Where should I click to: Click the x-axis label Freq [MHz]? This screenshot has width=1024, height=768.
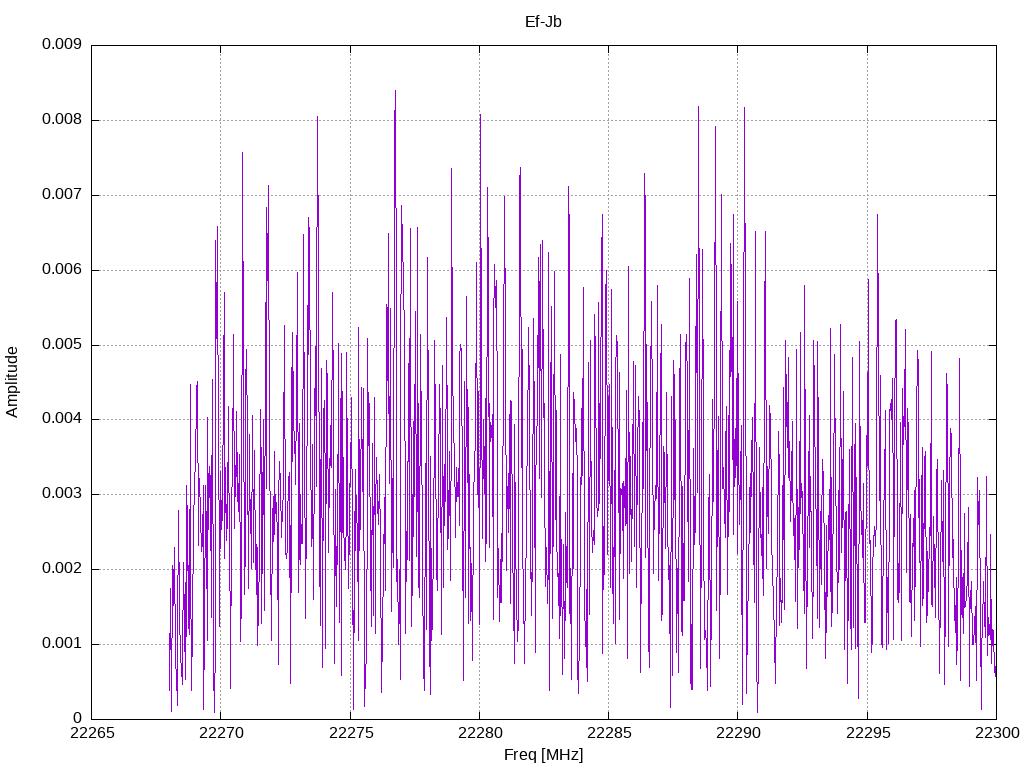[543, 755]
